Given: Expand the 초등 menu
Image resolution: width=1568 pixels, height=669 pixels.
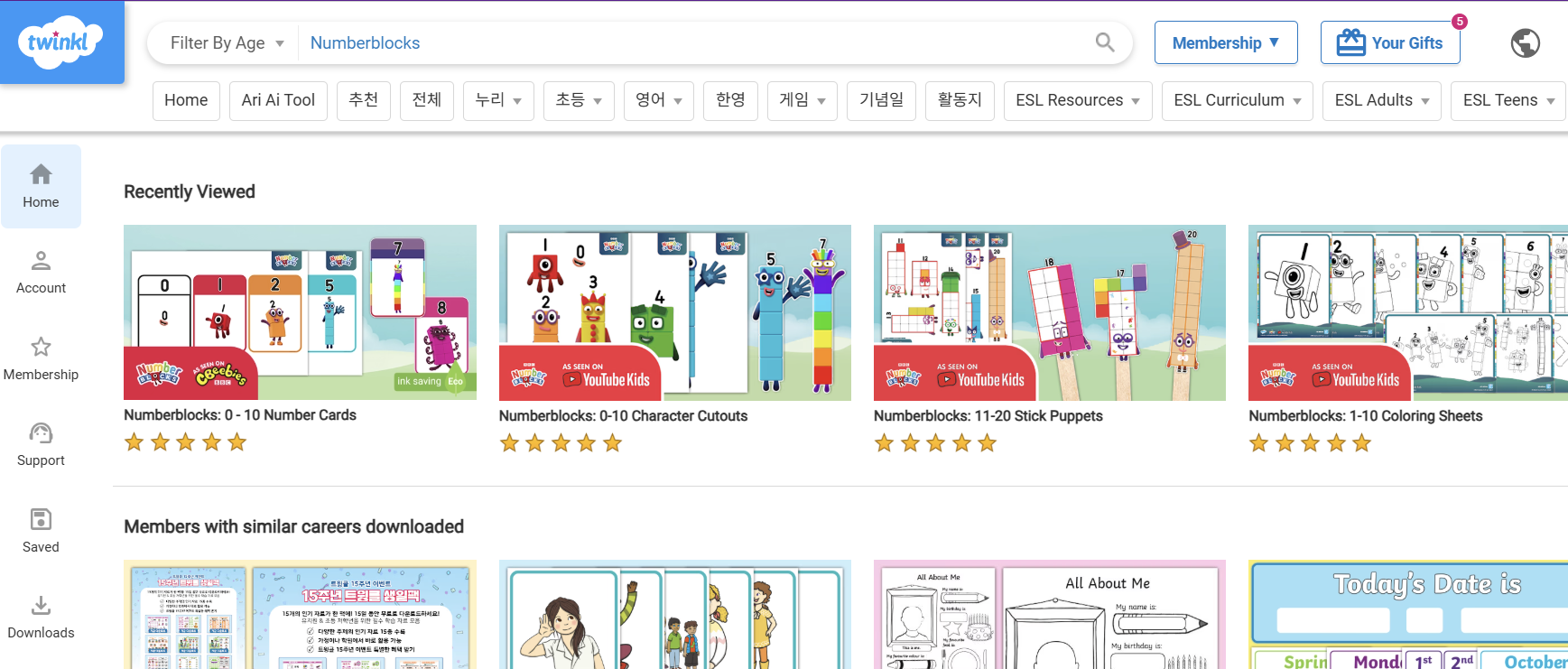Looking at the screenshot, I should pos(579,100).
